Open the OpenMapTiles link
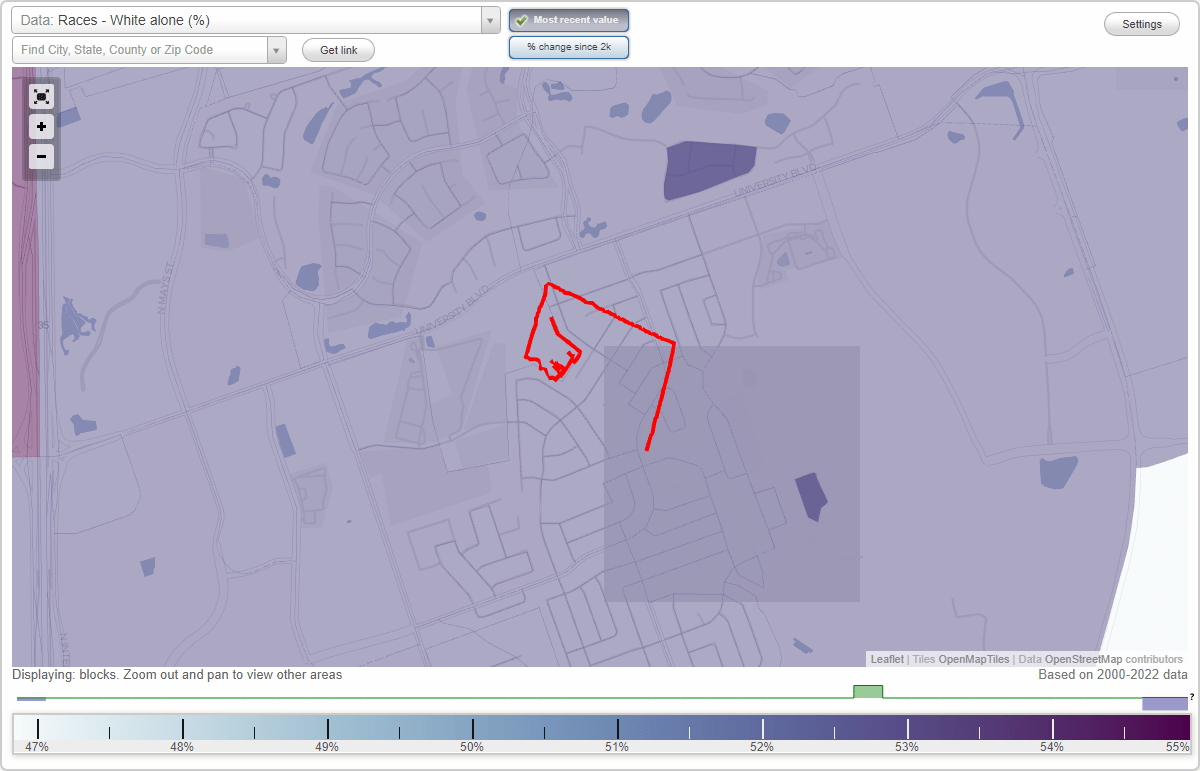Screen dimensions: 1200x771 [973, 659]
